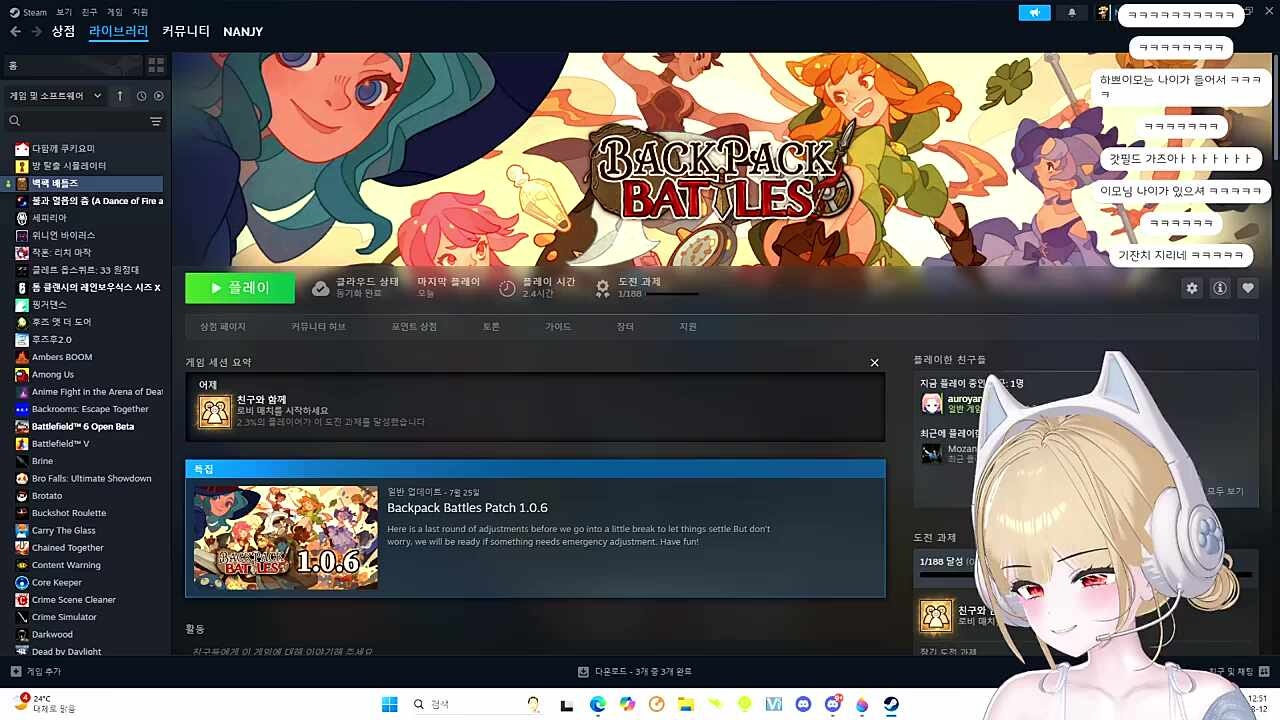Switch library to grid collections view
This screenshot has width=1280, height=720.
pyautogui.click(x=156, y=65)
